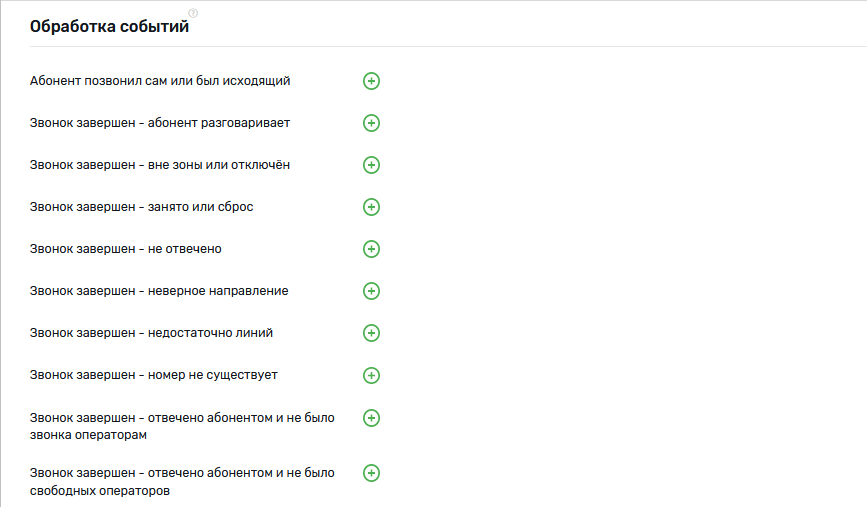Click label text 'Звонок завершен - недостаточно линий'
Image resolution: width=867 pixels, height=507 pixels.
(151, 333)
